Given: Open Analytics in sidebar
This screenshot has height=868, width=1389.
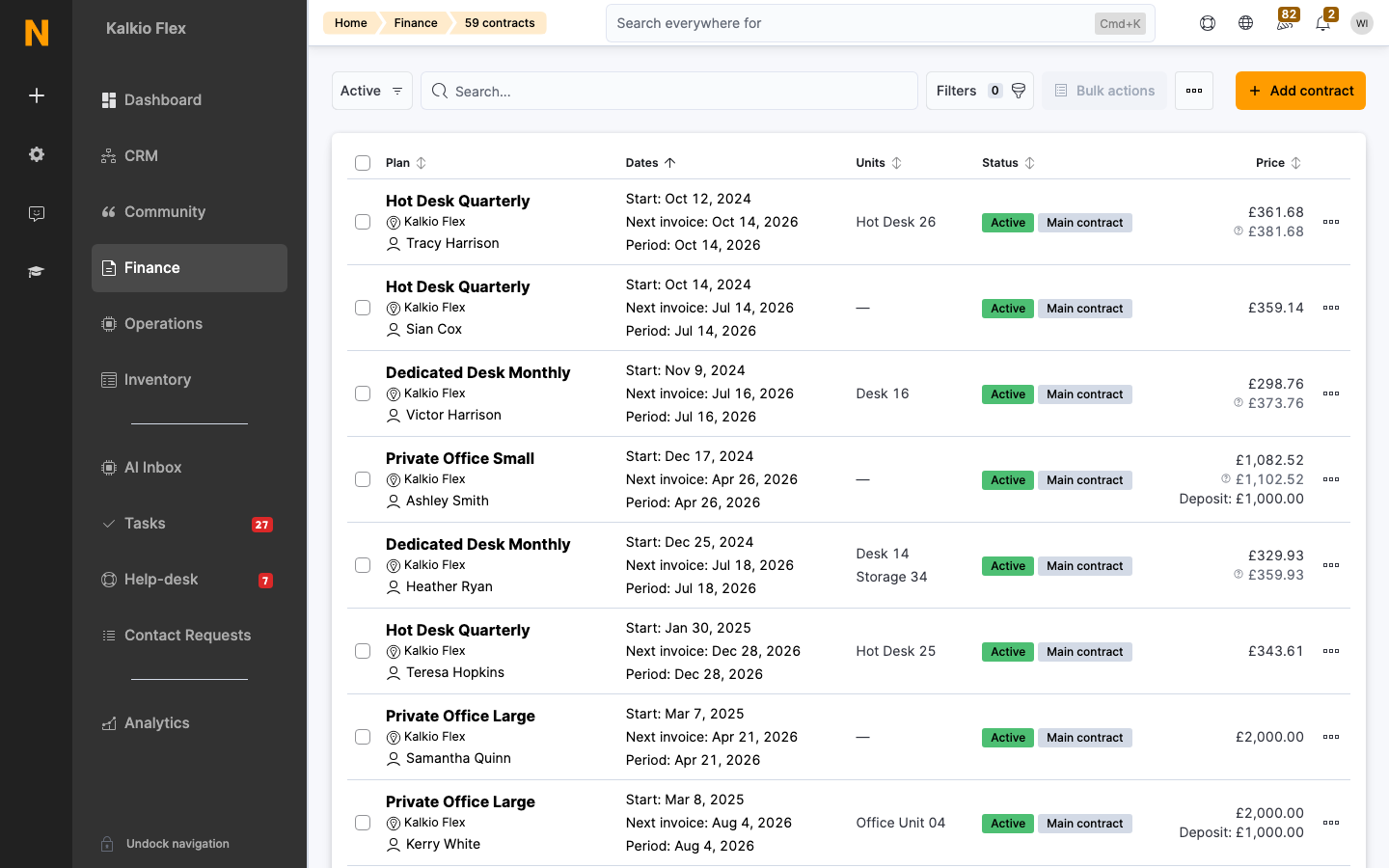Looking at the screenshot, I should 189,723.
